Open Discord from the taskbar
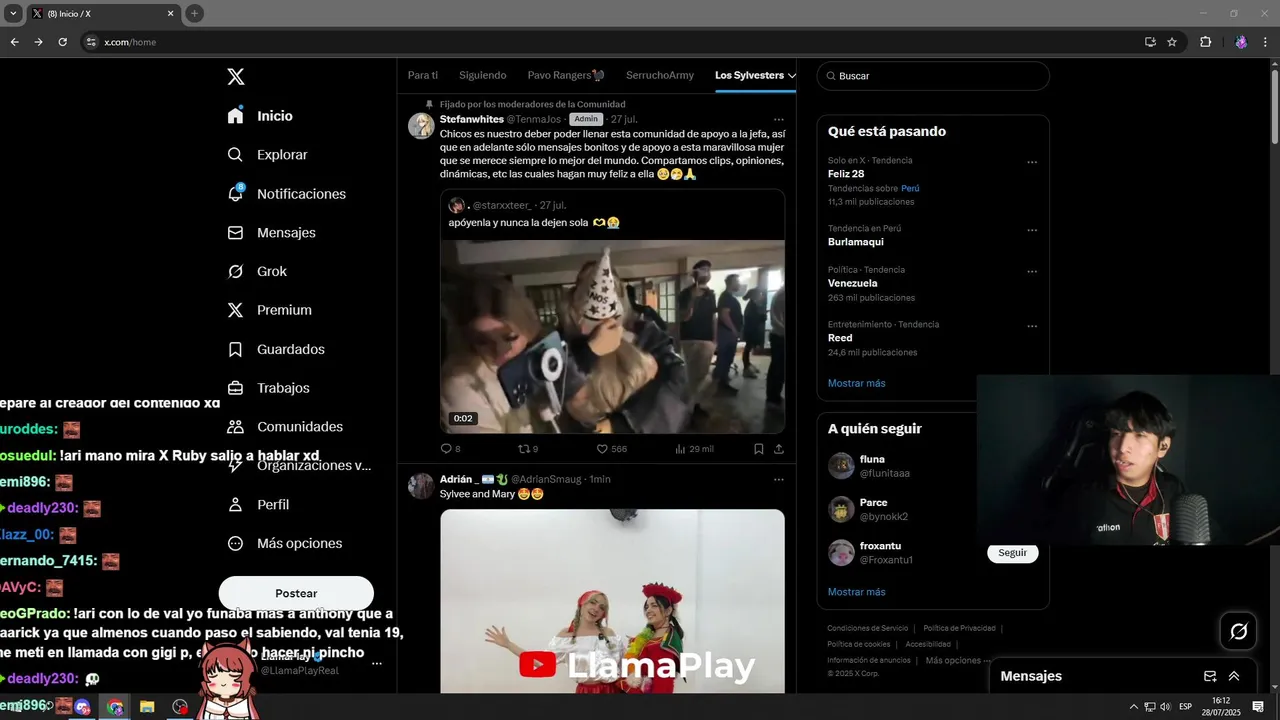1280x720 pixels. 83,707
